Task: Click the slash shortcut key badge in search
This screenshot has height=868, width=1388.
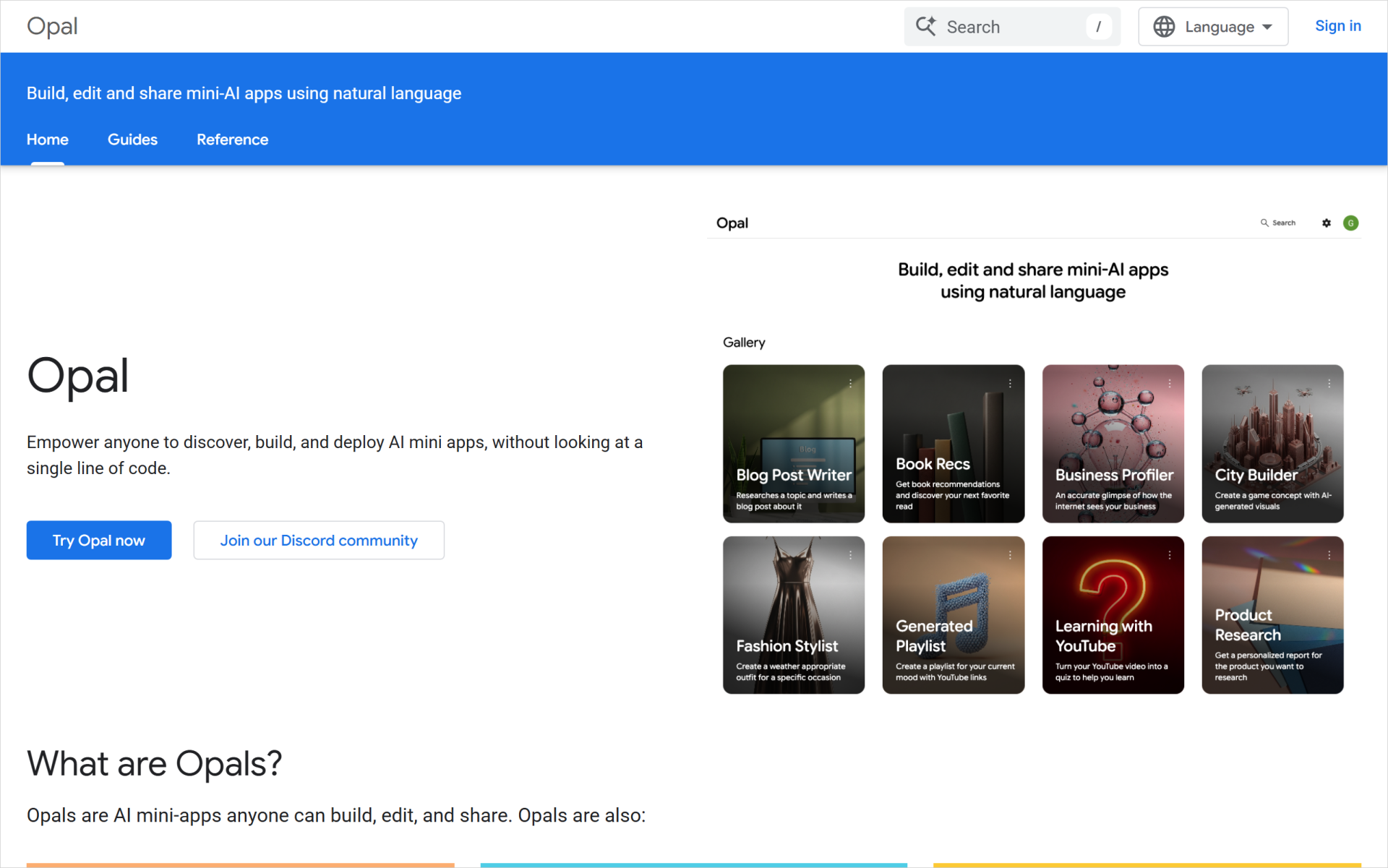Action: [1099, 27]
